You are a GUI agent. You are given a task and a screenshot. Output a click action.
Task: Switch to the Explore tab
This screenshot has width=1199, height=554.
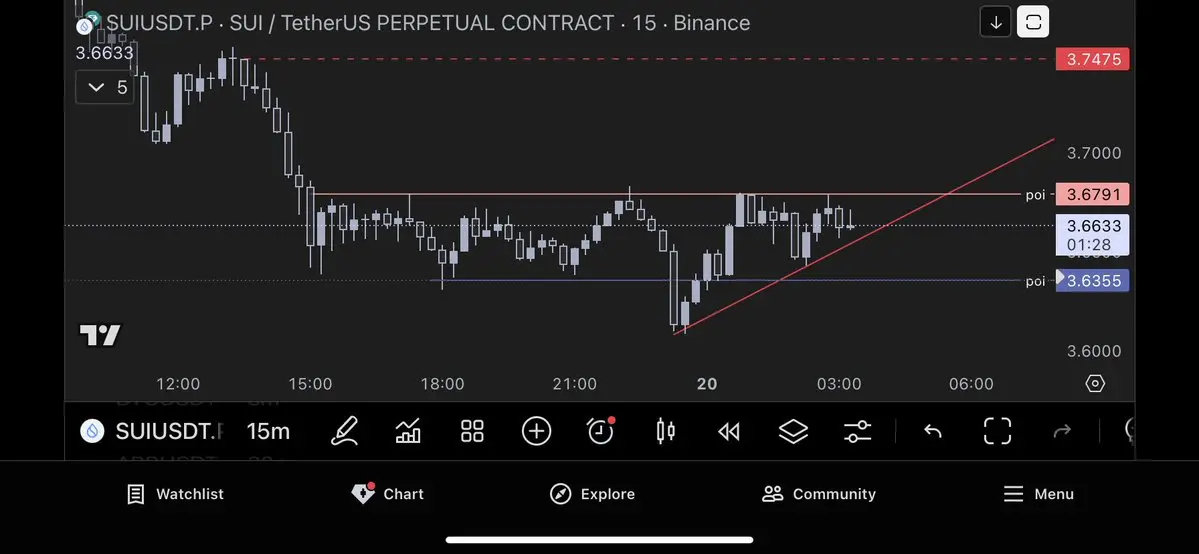(593, 494)
